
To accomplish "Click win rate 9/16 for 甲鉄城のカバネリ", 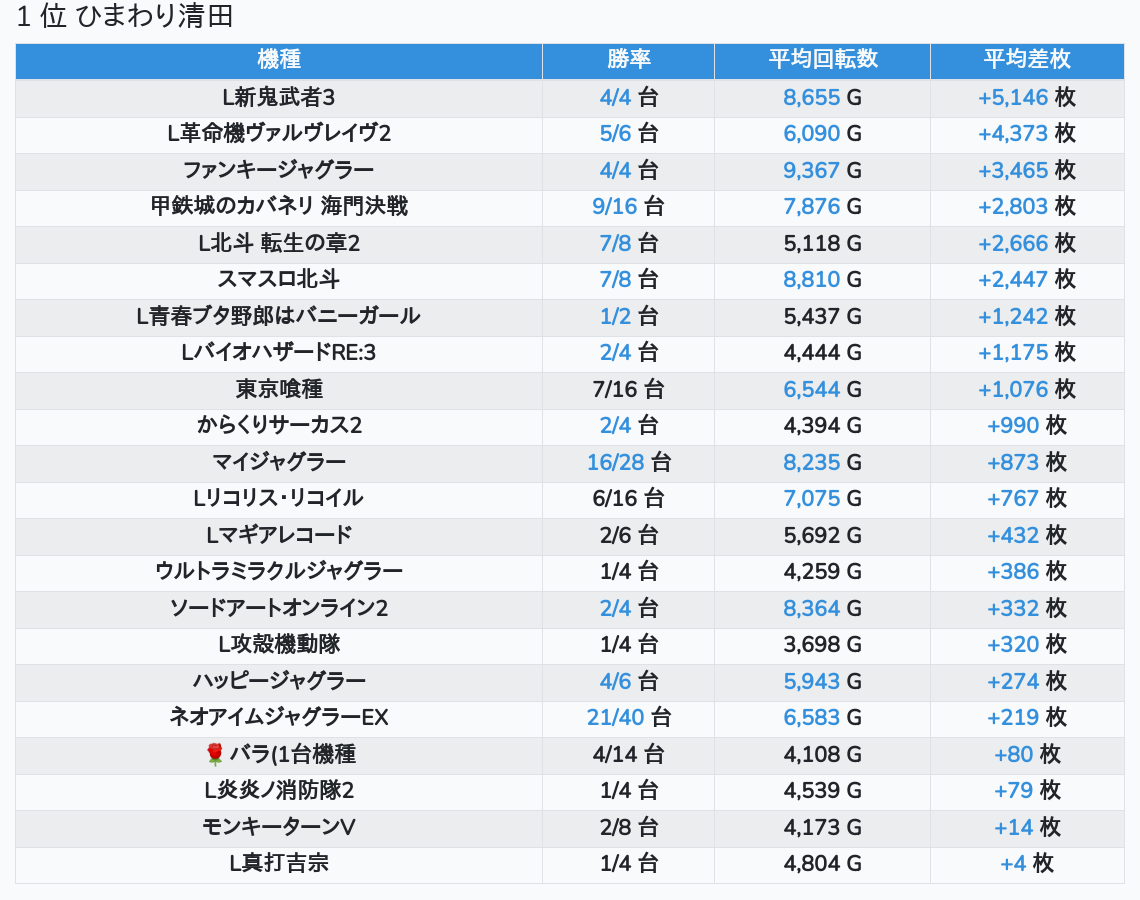I will 614,206.
